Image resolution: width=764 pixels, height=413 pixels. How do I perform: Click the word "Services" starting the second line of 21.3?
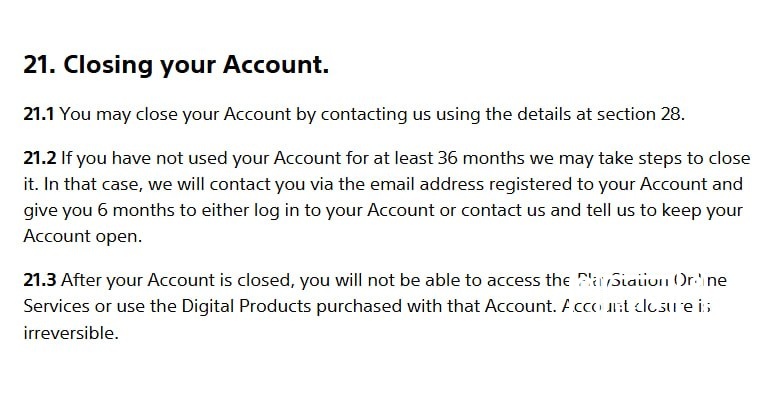[57, 306]
